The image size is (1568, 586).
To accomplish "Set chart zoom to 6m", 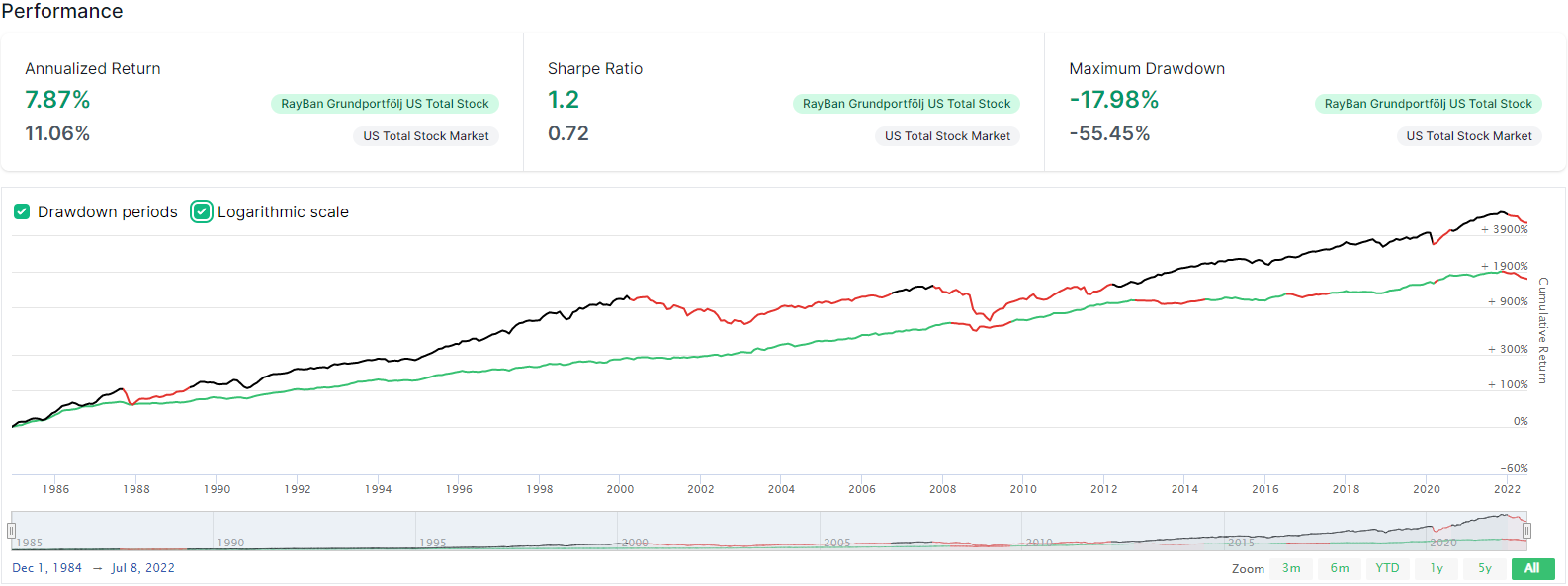I will [x=1340, y=568].
